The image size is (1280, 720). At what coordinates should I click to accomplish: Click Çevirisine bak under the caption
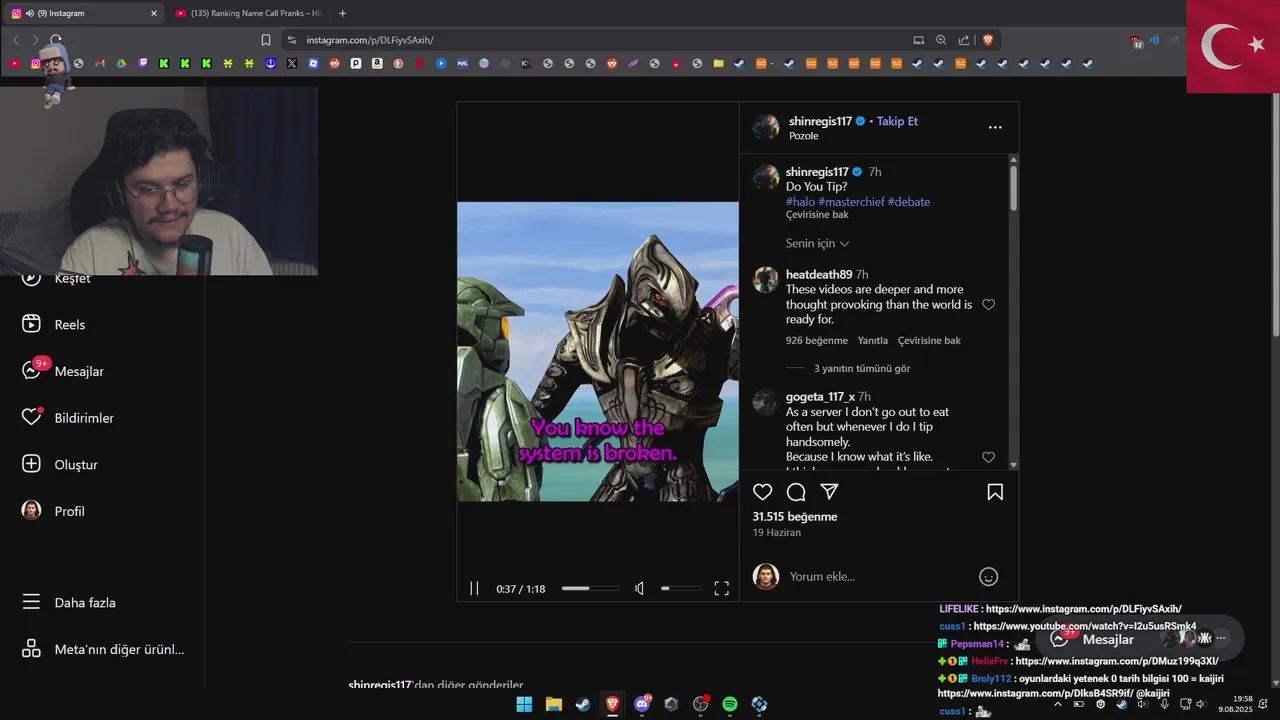817,215
